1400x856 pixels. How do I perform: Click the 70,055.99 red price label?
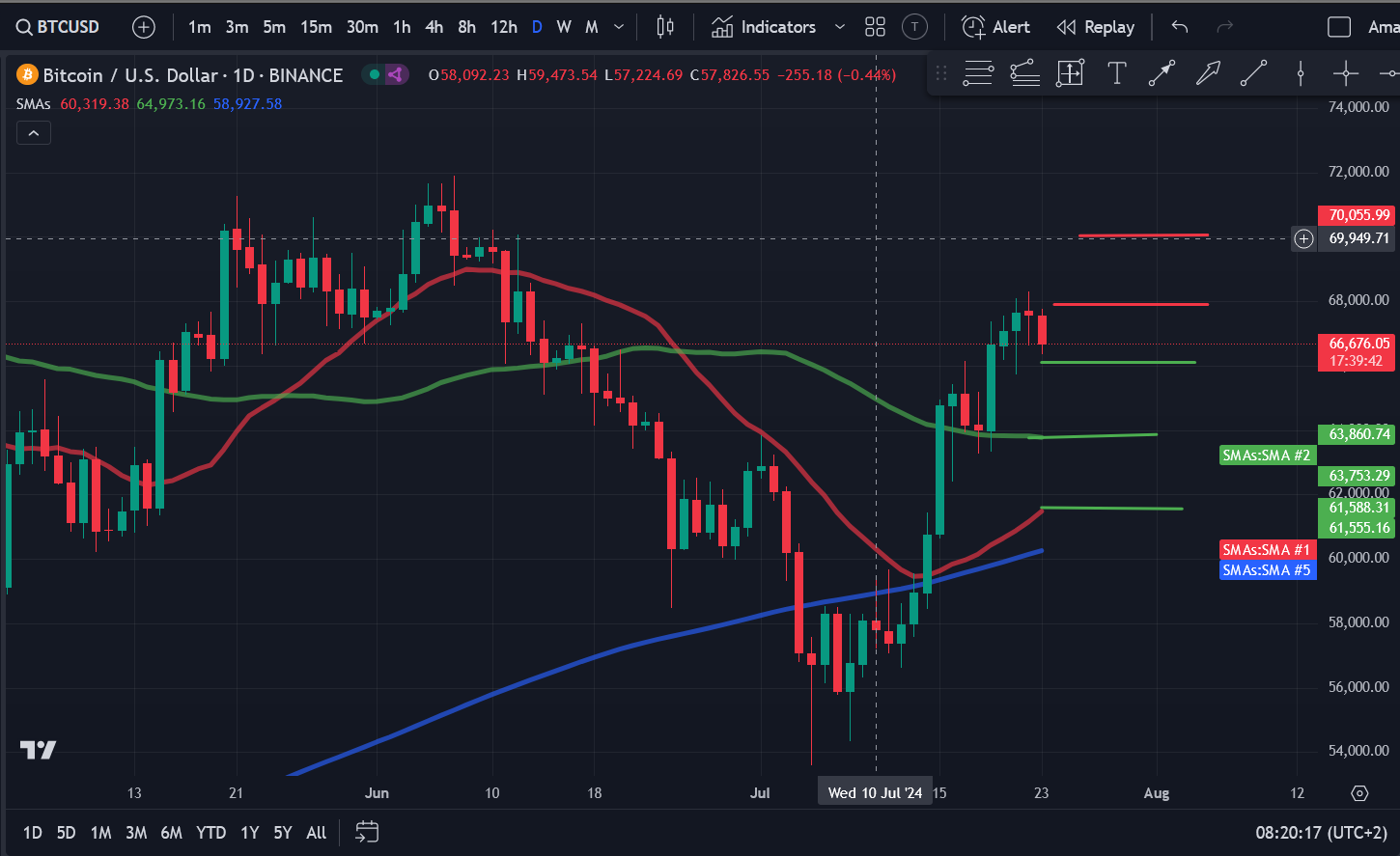[x=1358, y=215]
